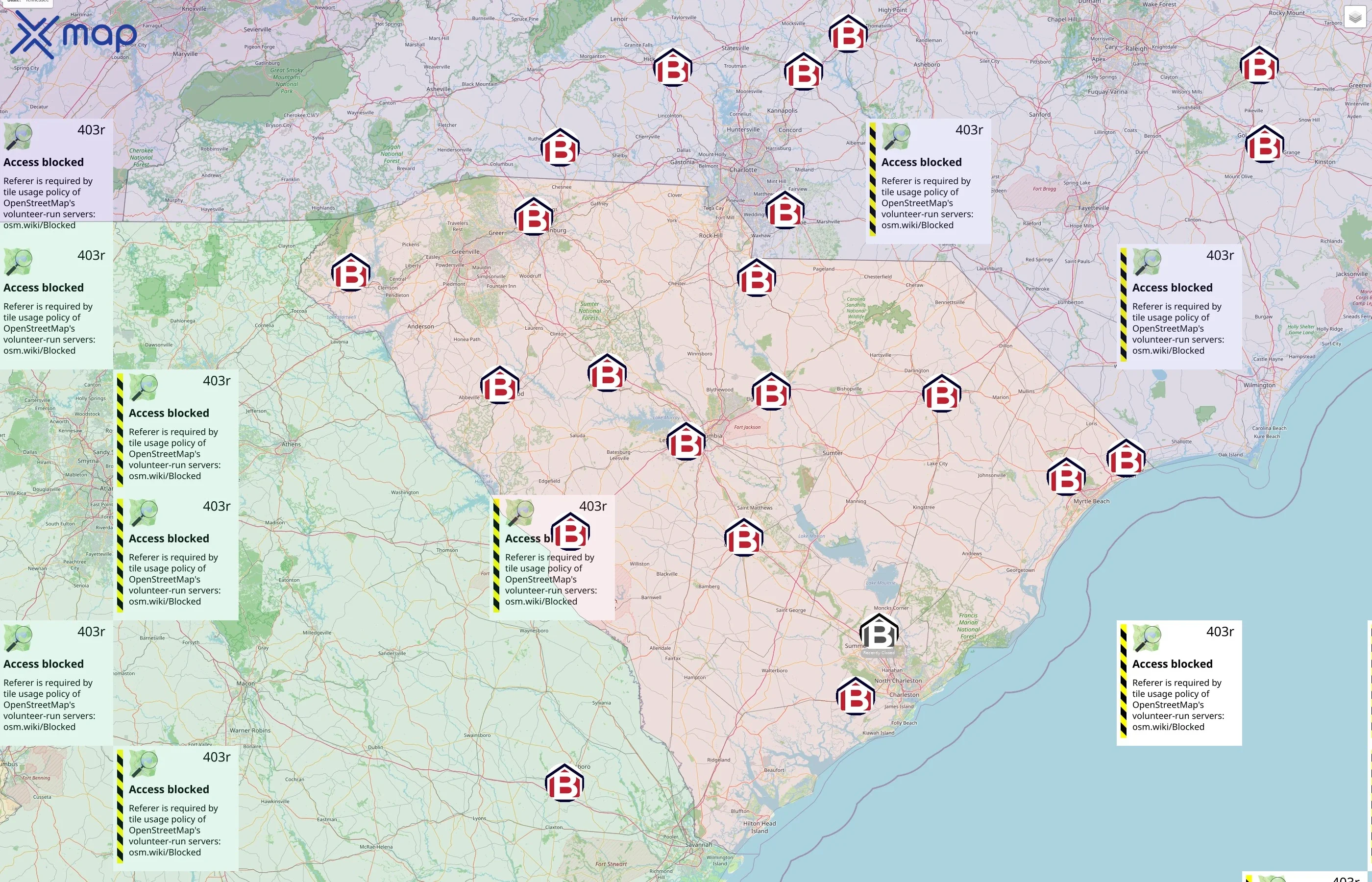Open the B marker north of Claxton

tap(564, 783)
